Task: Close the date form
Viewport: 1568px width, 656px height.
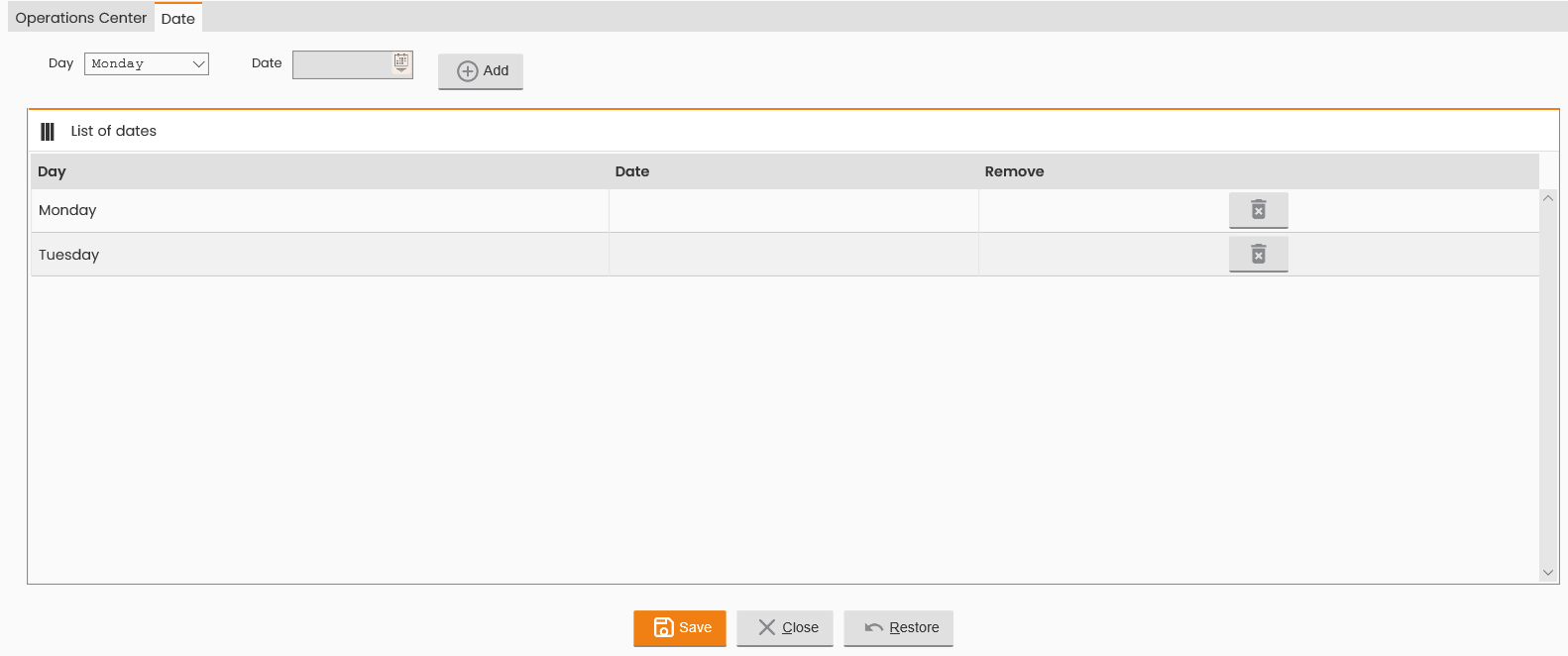Action: click(x=785, y=628)
